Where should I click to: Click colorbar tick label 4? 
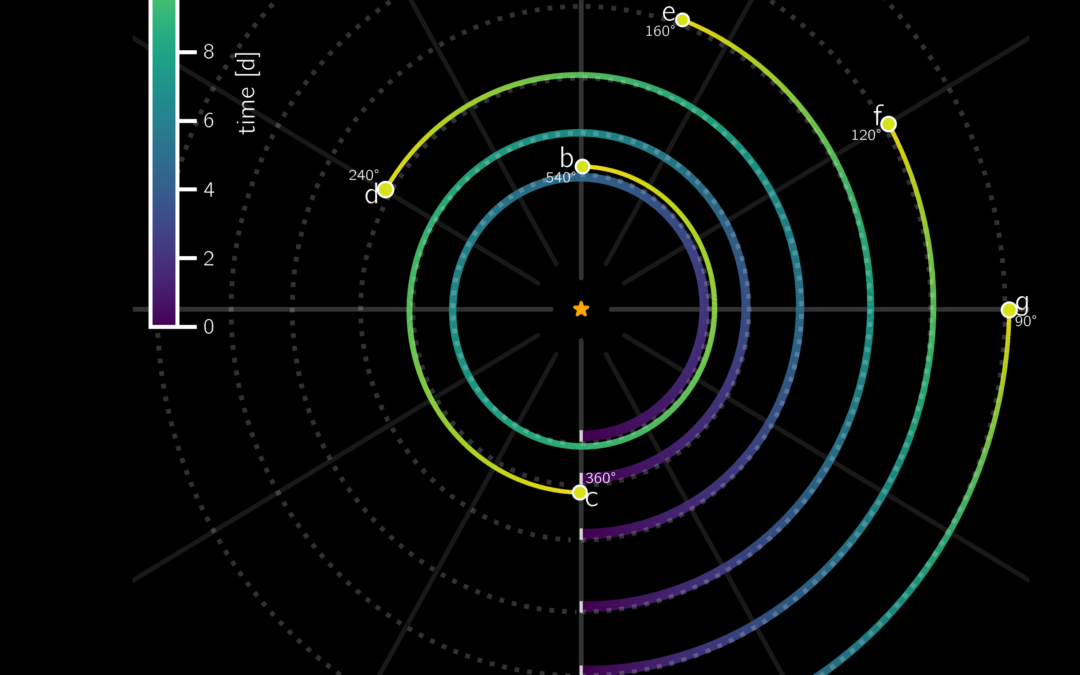(x=209, y=189)
